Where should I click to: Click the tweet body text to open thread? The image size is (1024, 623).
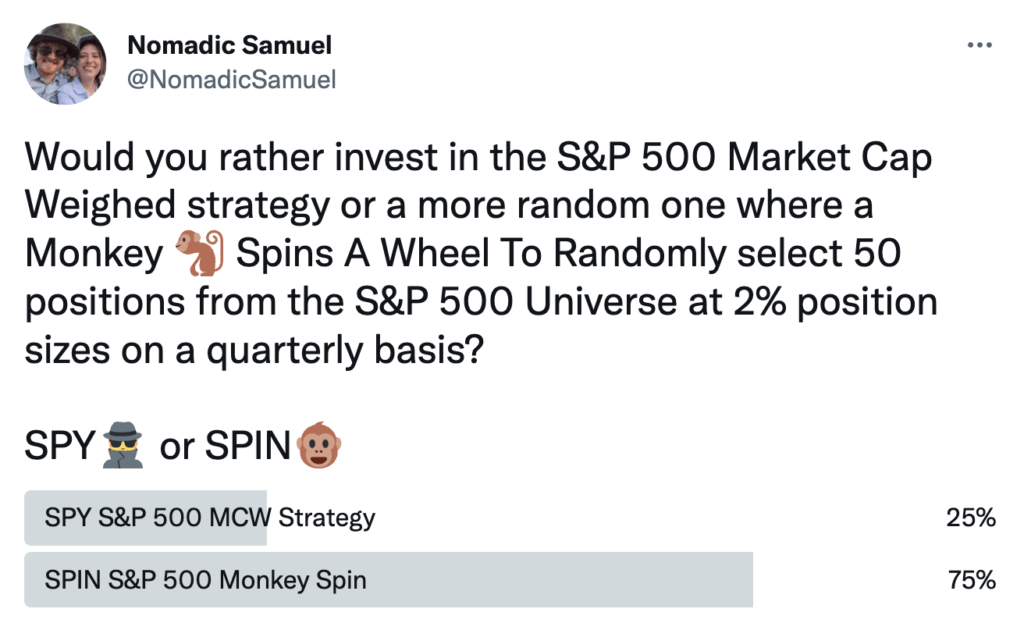(x=480, y=250)
